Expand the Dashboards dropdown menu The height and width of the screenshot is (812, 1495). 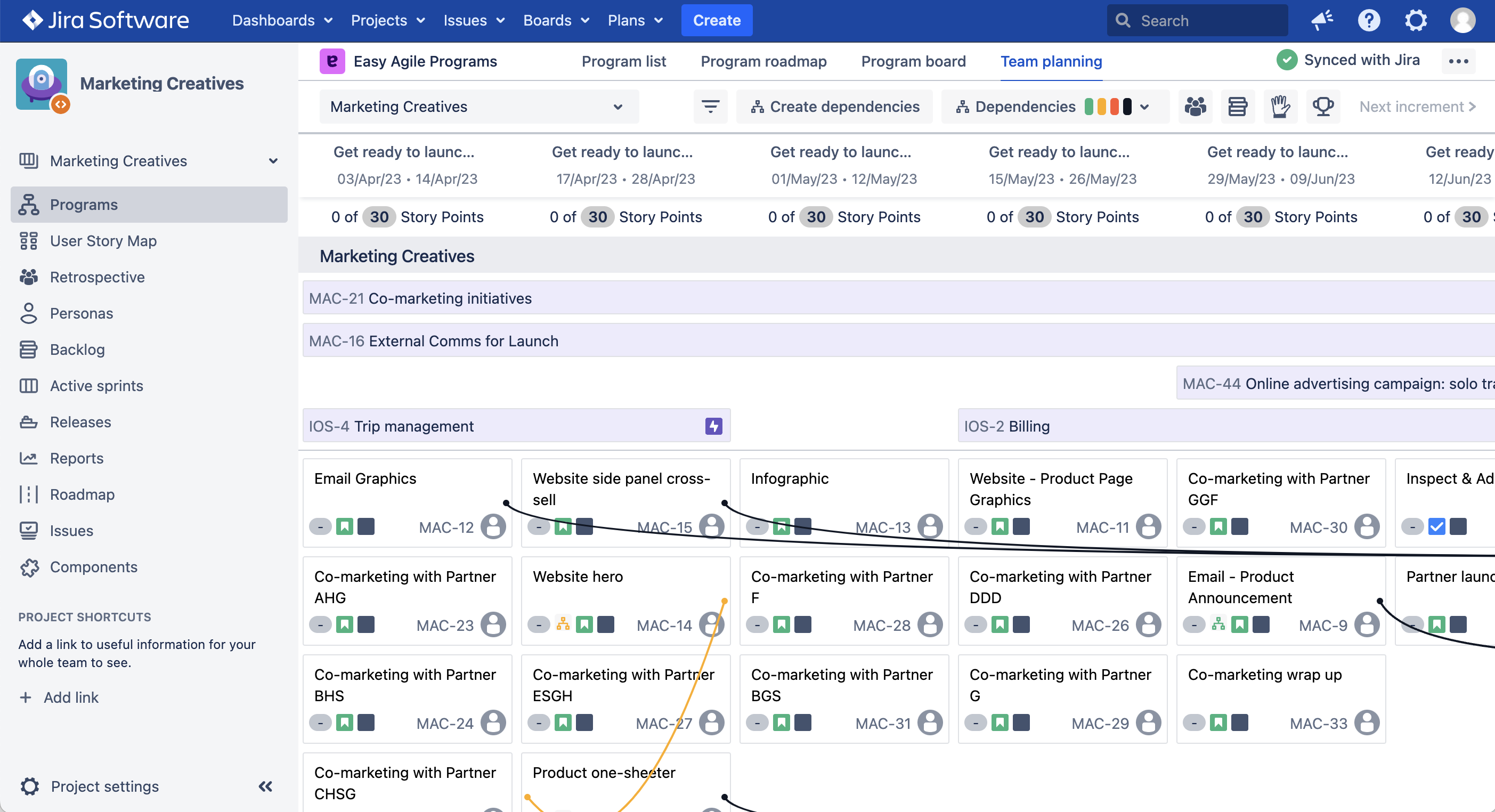[282, 20]
